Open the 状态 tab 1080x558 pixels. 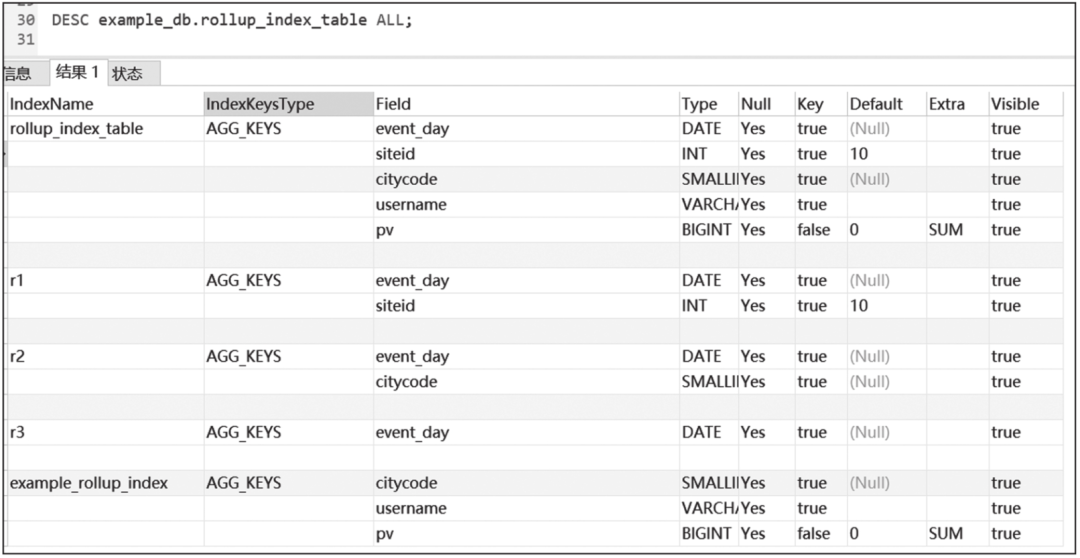click(x=127, y=73)
